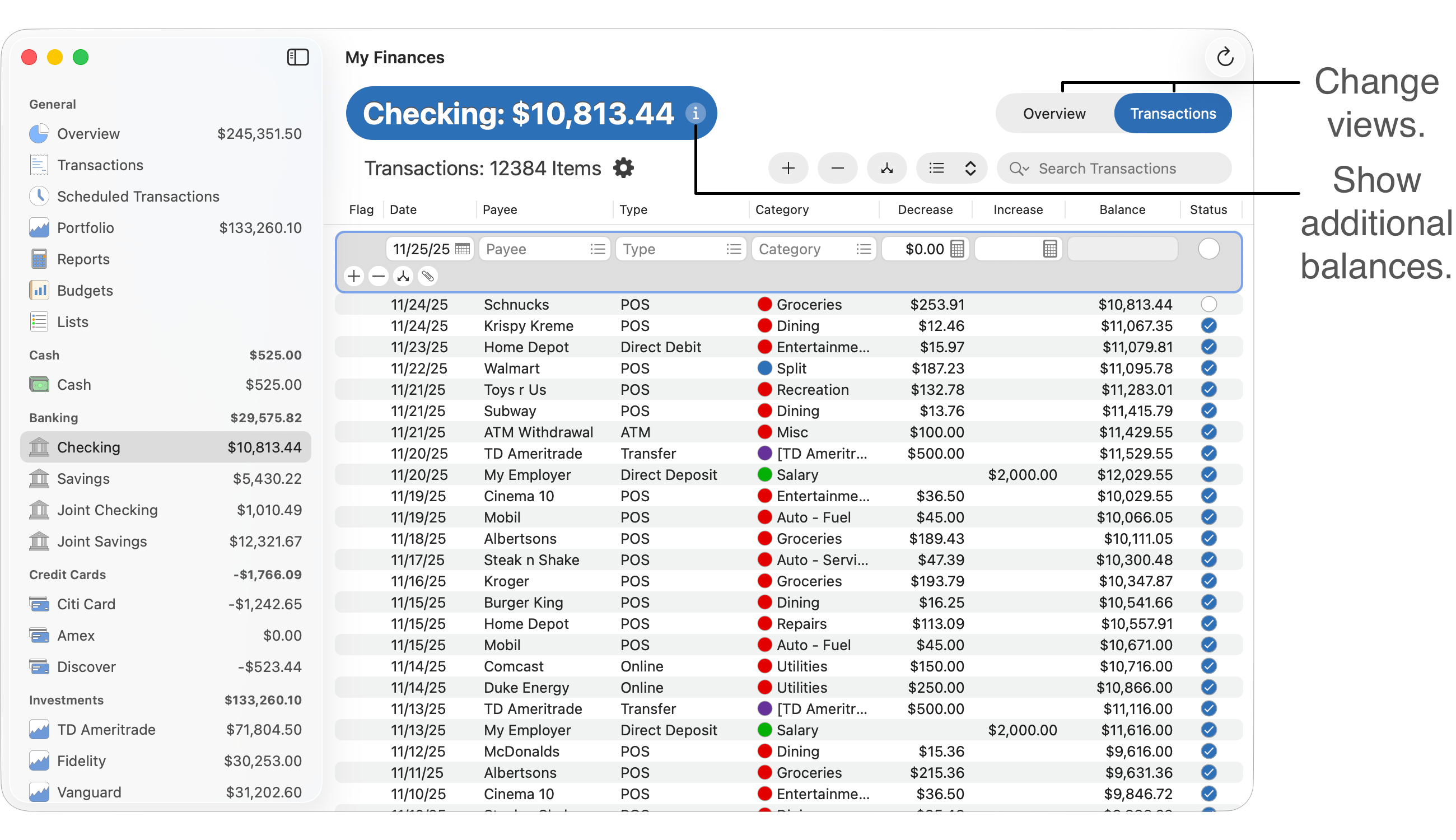Screen dimensions: 1456x840
Task: Open the date calendar picker icon
Action: [x=462, y=249]
